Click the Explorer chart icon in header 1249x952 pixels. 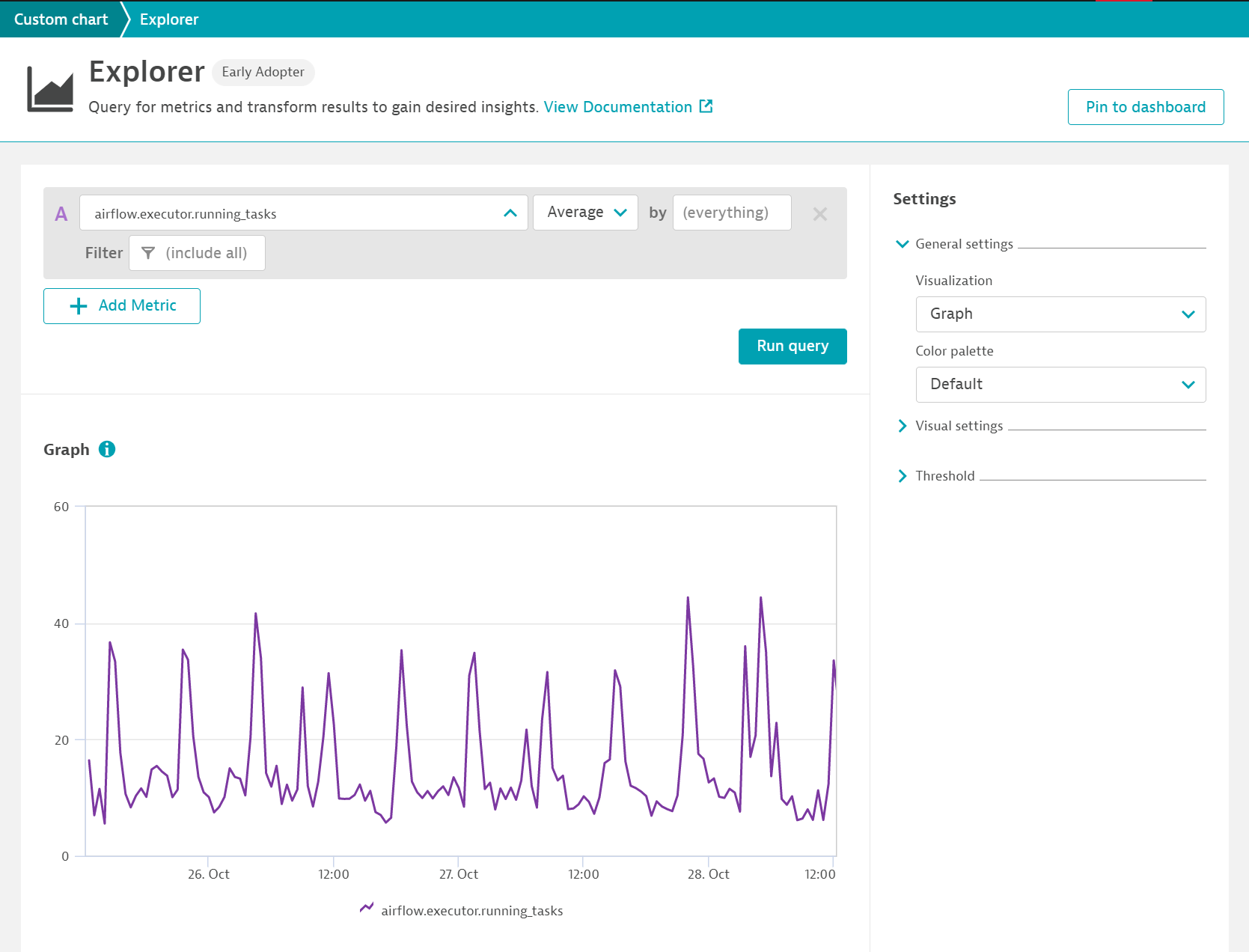click(49, 90)
